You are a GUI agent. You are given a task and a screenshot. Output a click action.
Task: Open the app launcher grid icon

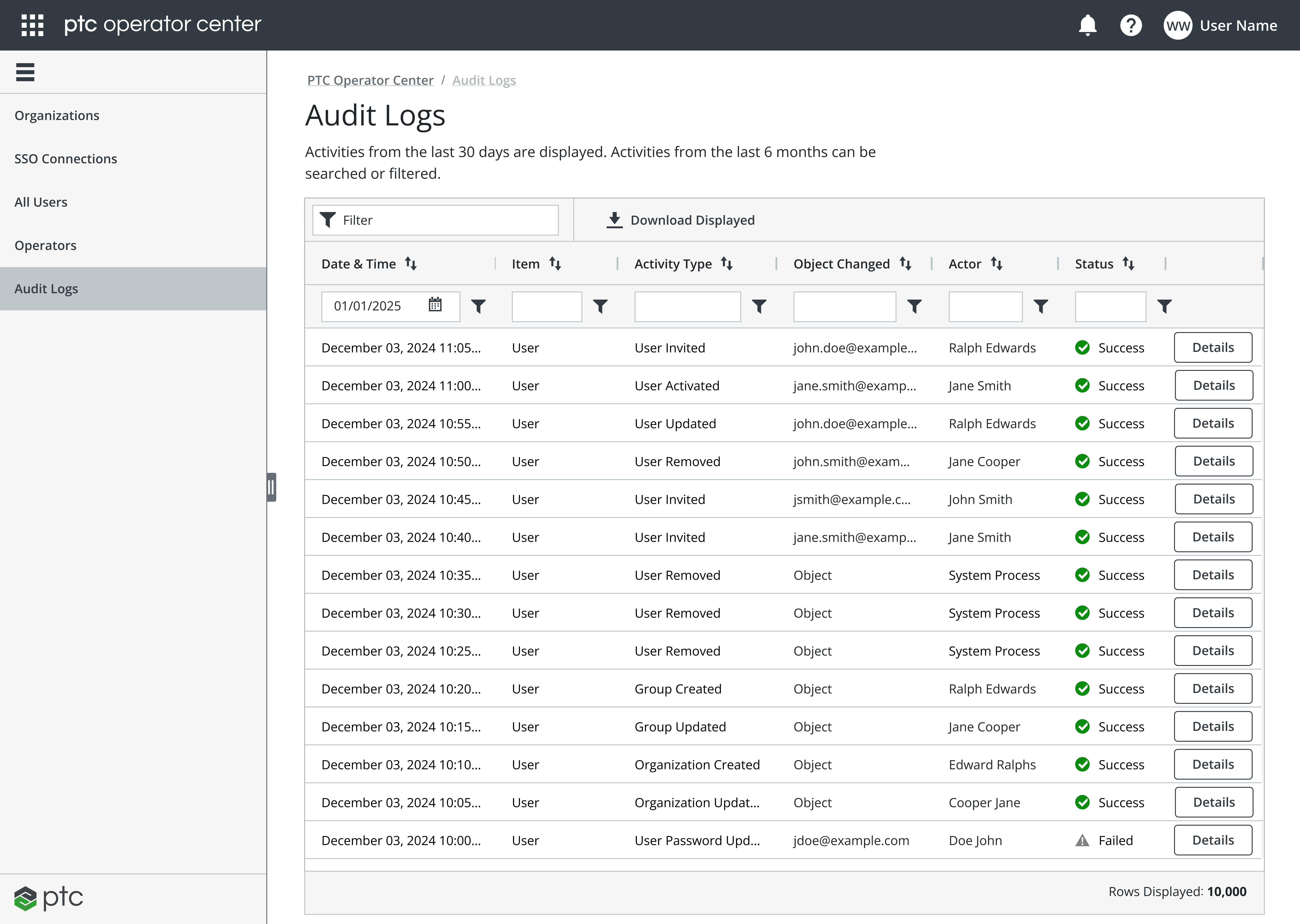tap(32, 25)
